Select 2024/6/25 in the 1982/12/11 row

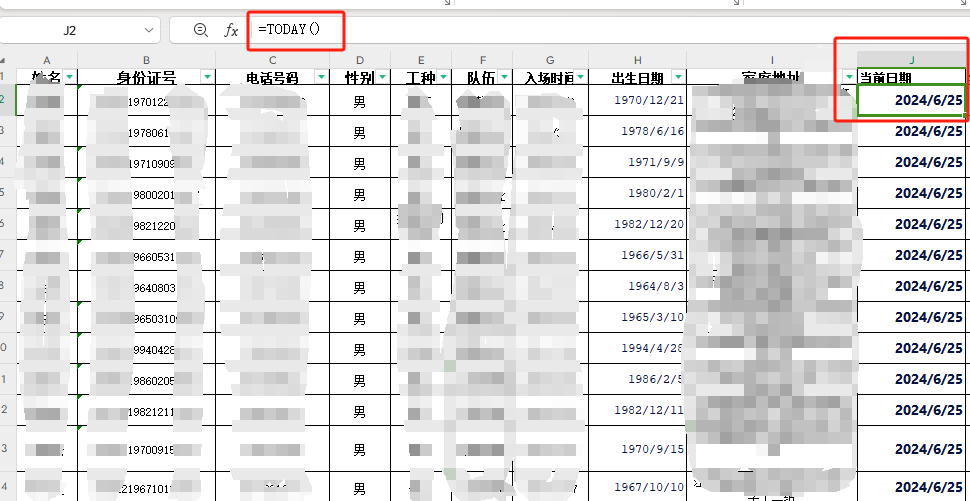912,410
